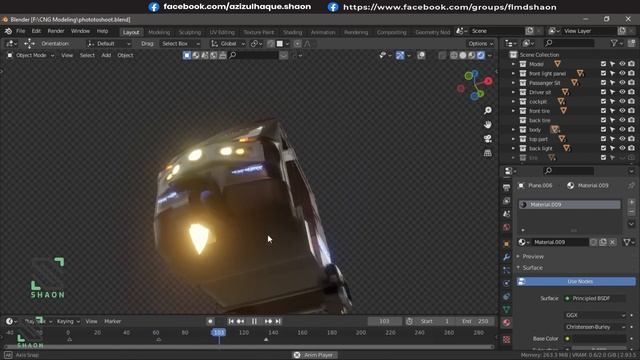Pause animation playback in the timeline

(254, 322)
